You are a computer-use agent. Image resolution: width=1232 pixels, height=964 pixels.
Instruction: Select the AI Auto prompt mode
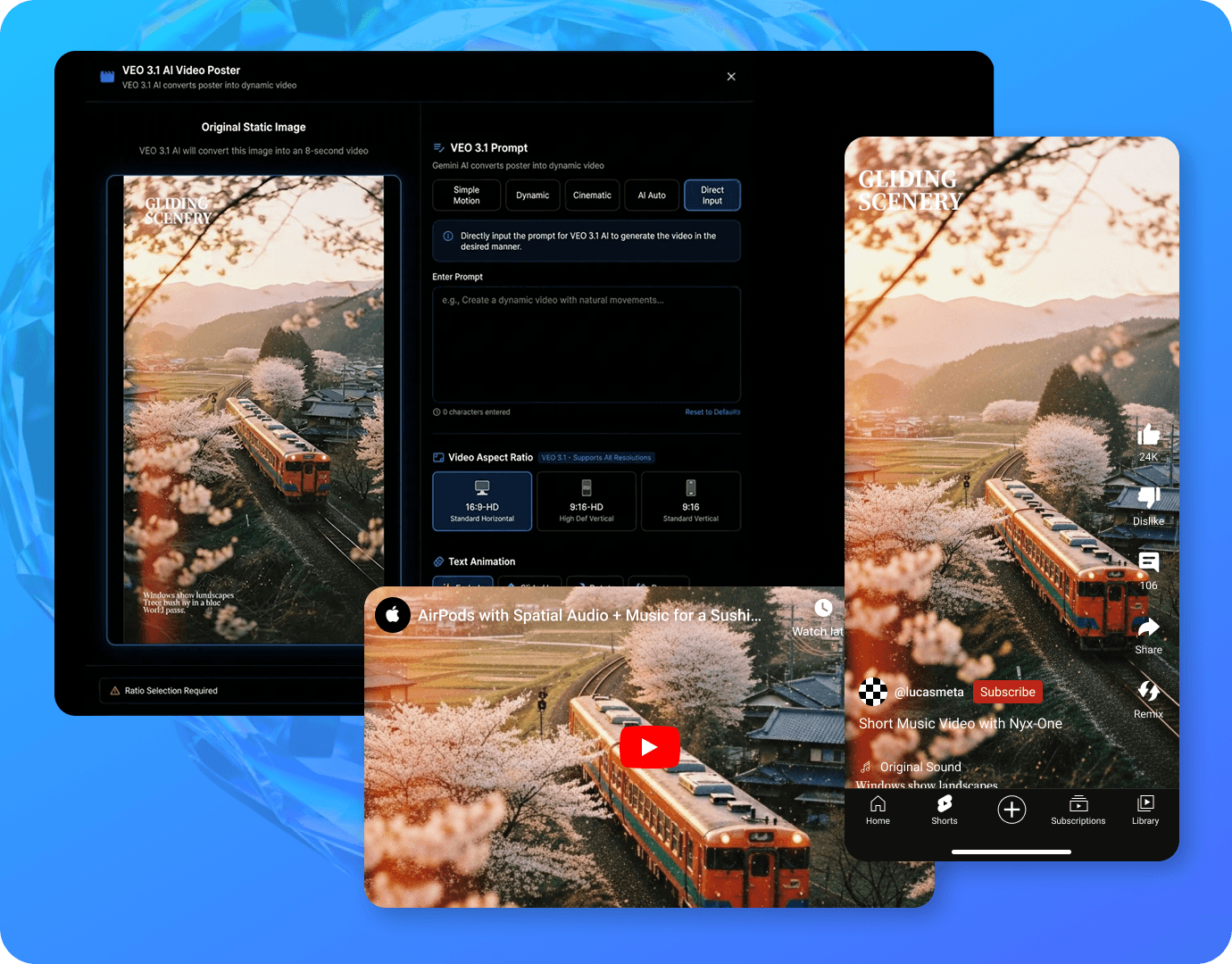pyautogui.click(x=652, y=195)
